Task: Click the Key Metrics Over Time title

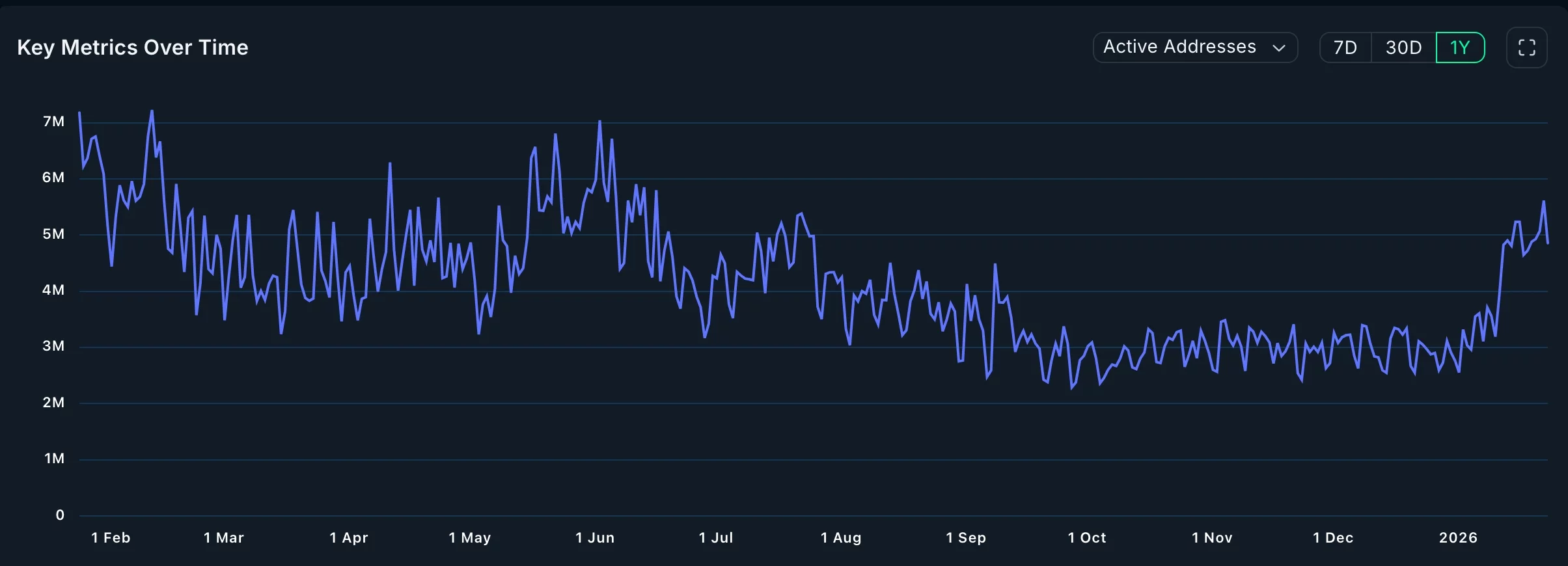Action: [133, 47]
